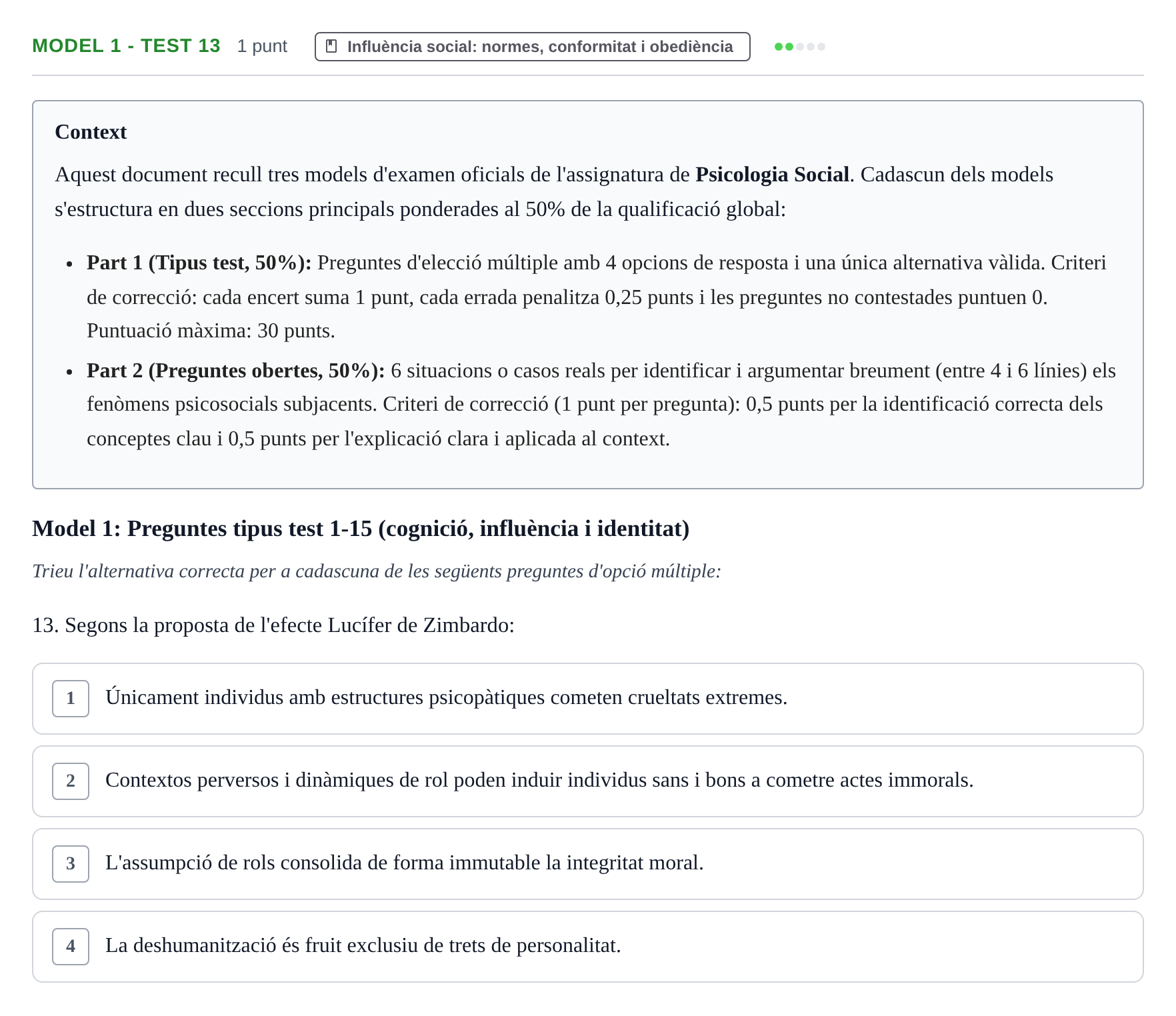Click the number 2 option badge
The height and width of the screenshot is (1016, 1176).
click(71, 781)
